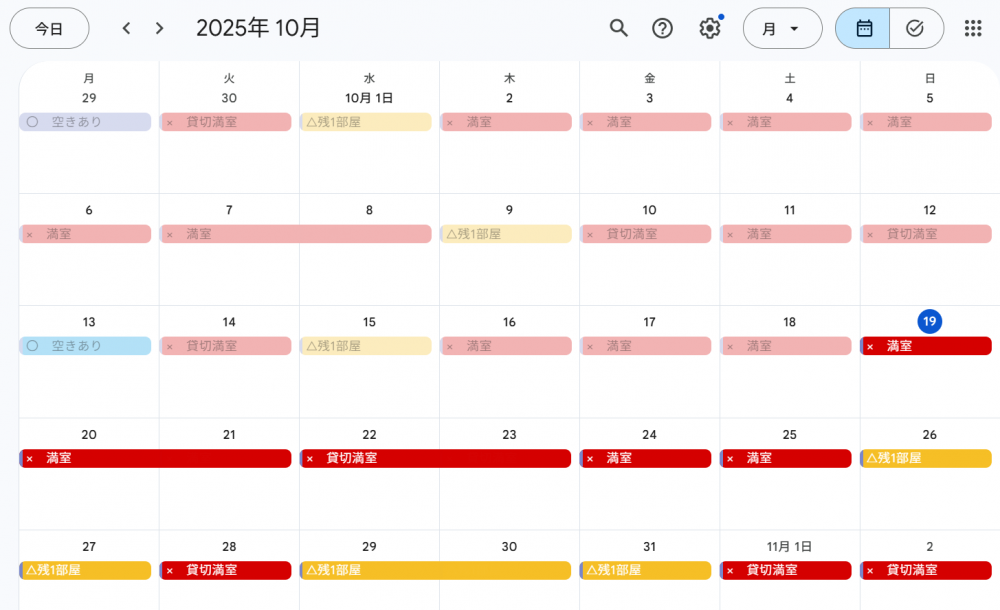Click the 今日 button
1000x610 pixels.
pyautogui.click(x=49, y=28)
